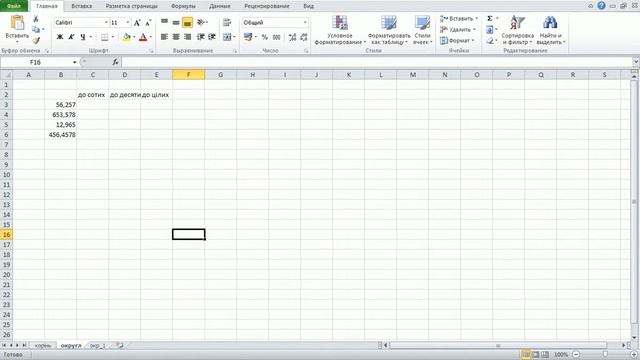Apply percent style format
This screenshot has height=360, width=640.
[x=264, y=37]
